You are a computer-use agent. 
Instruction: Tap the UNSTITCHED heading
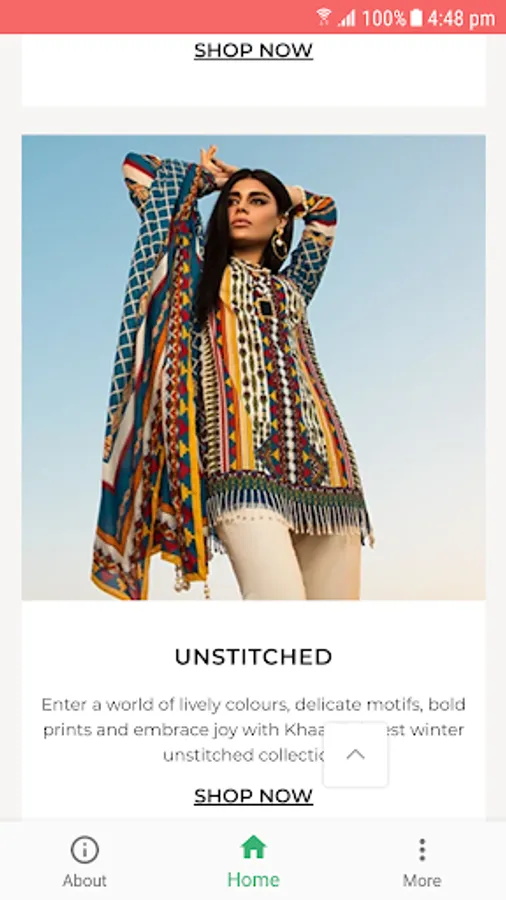coord(254,657)
